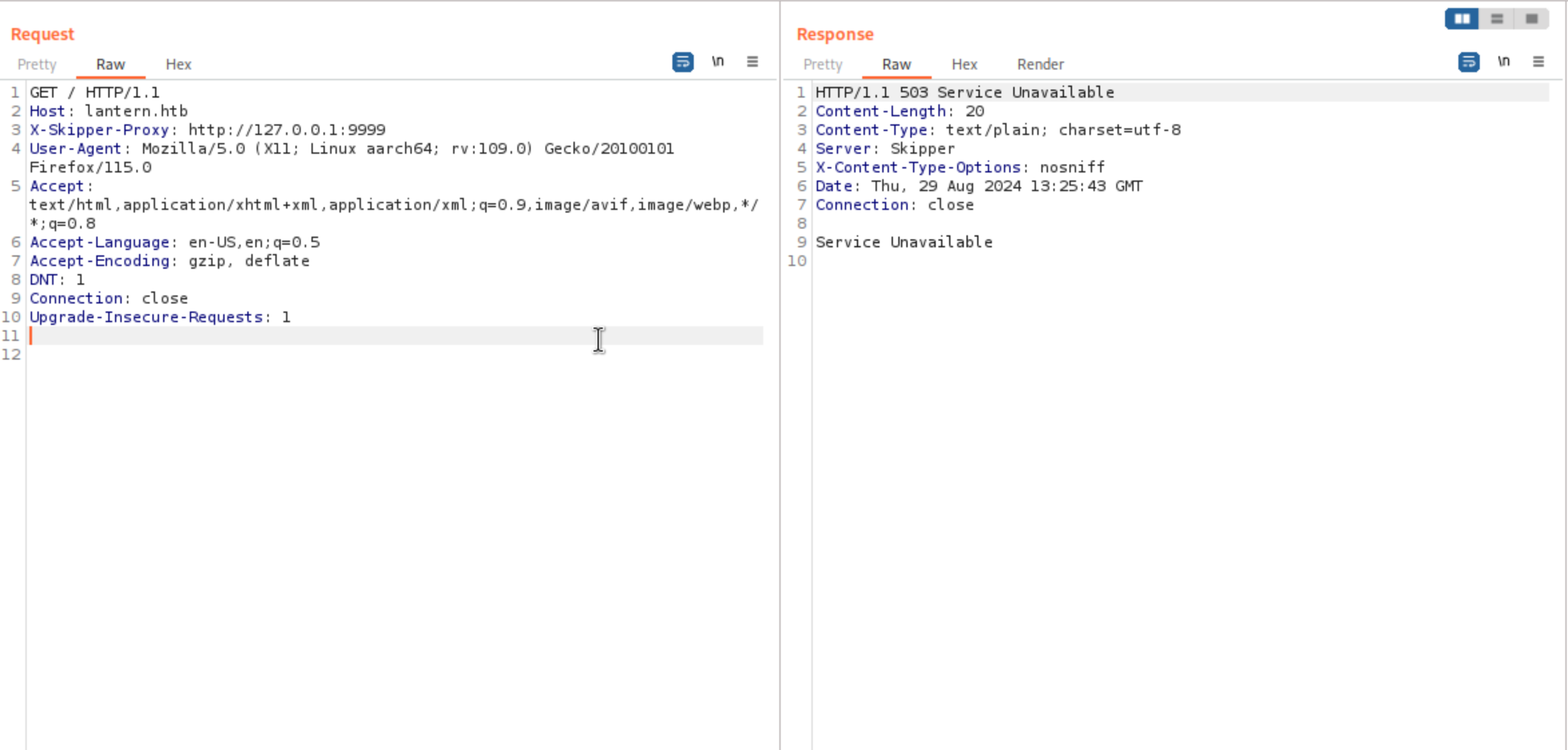Open Hex tab in Request panel
This screenshot has width=1568, height=750.
pyautogui.click(x=178, y=65)
